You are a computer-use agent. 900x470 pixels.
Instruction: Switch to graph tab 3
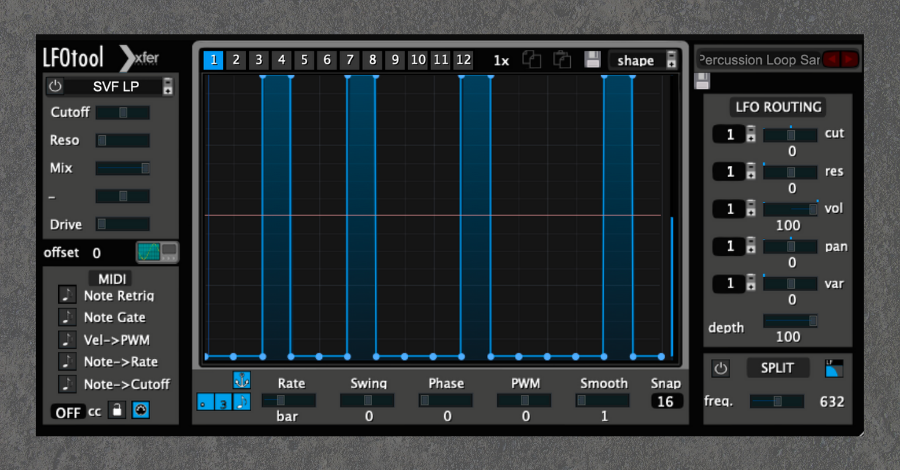pyautogui.click(x=259, y=60)
